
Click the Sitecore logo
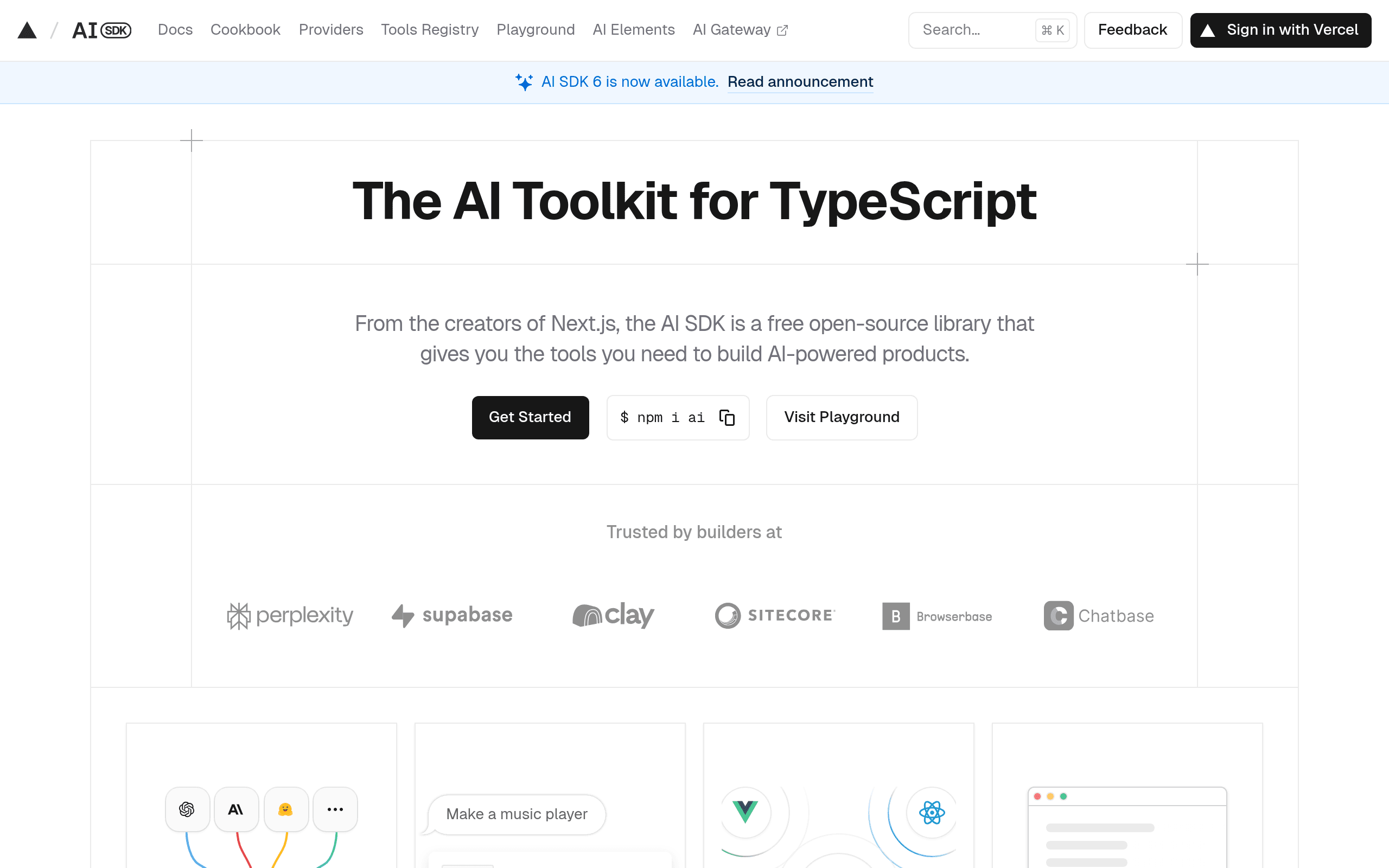pyautogui.click(x=775, y=615)
